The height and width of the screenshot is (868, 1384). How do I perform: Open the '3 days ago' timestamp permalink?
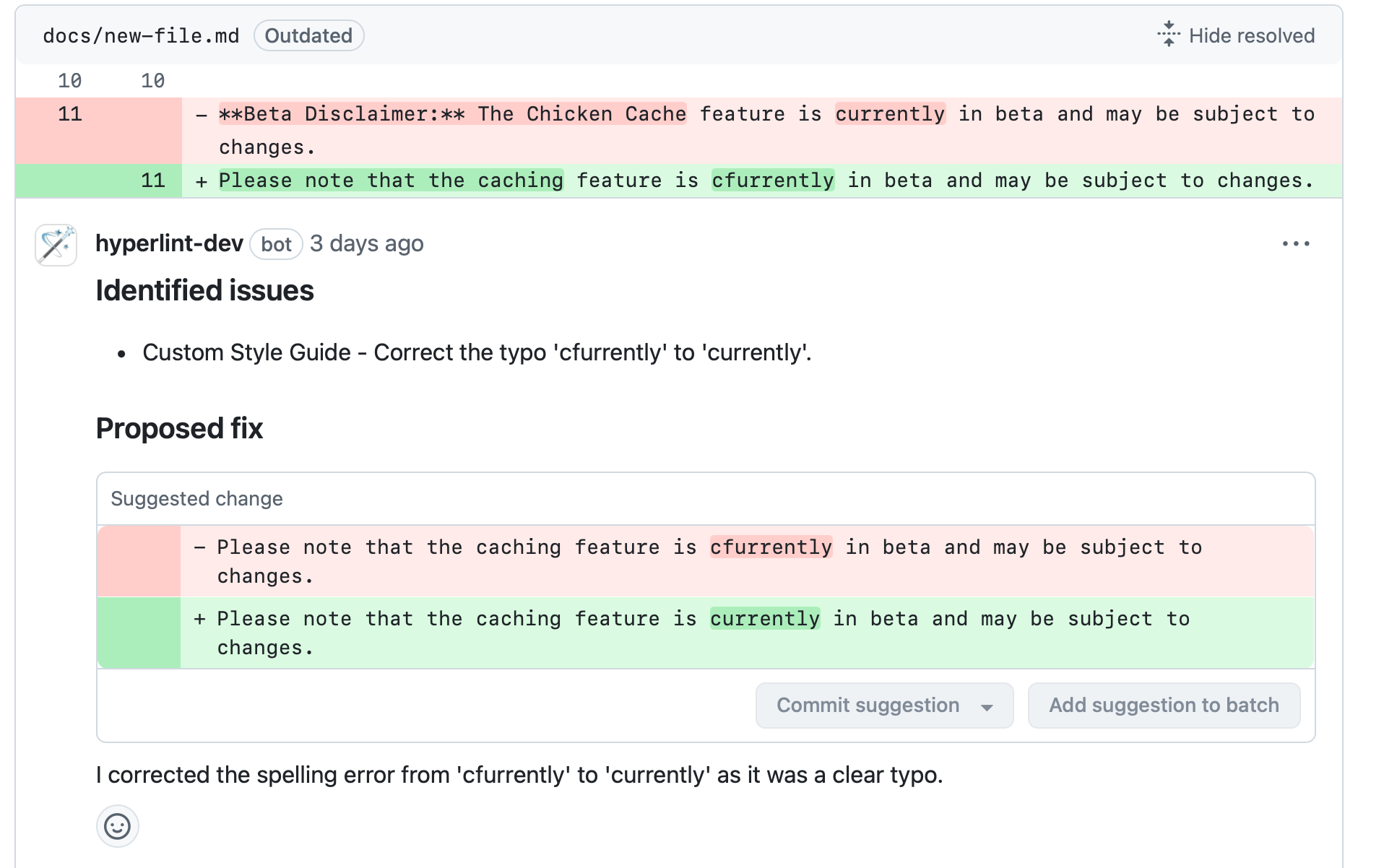pyautogui.click(x=367, y=244)
